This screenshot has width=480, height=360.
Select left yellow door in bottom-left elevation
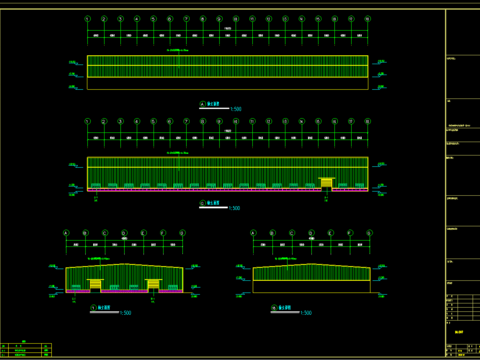(x=95, y=284)
